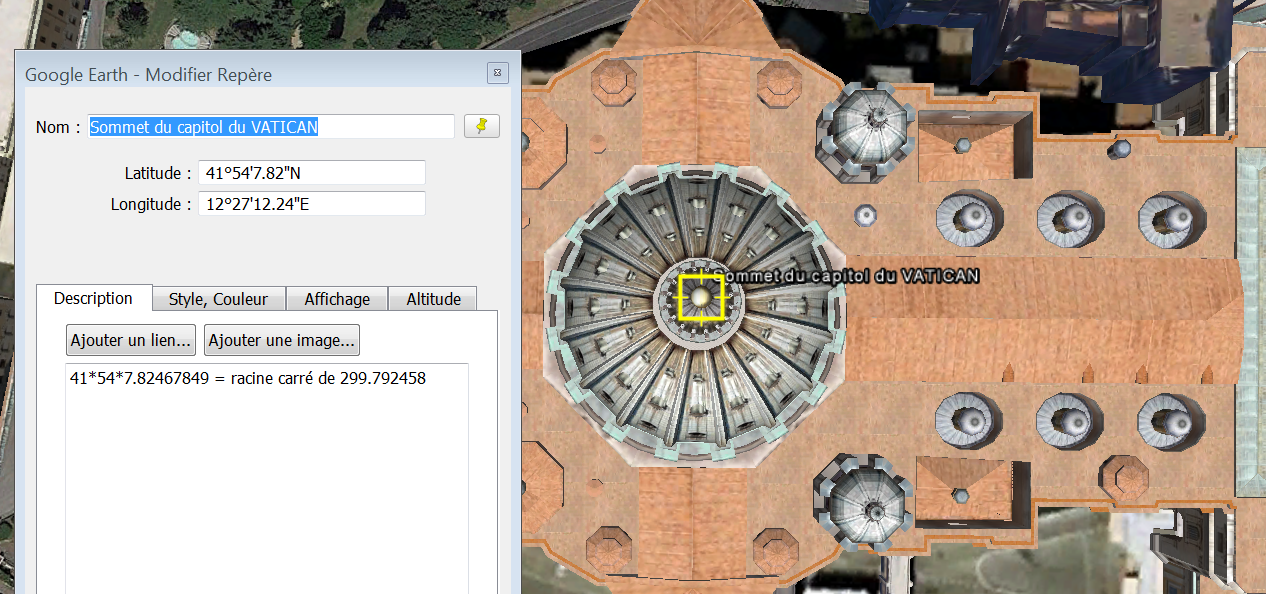Image resolution: width=1266 pixels, height=594 pixels.
Task: Switch to the Description tab
Action: 93,298
